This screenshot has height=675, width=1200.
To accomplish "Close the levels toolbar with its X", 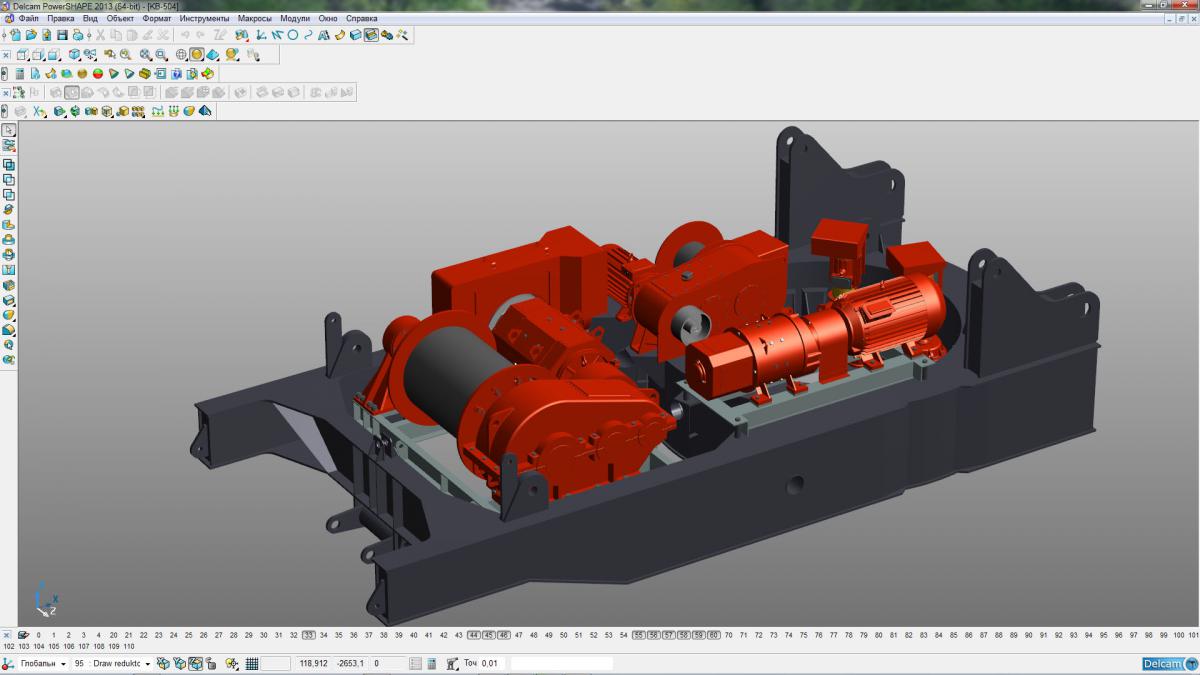I will pyautogui.click(x=6, y=635).
